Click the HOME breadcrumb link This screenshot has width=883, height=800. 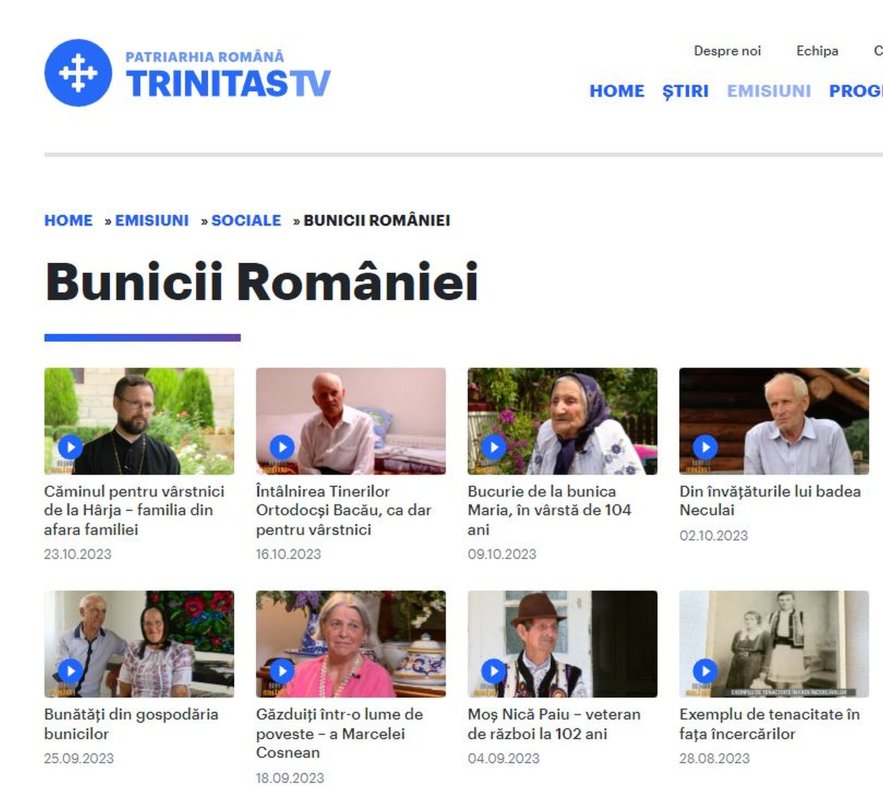(68, 220)
